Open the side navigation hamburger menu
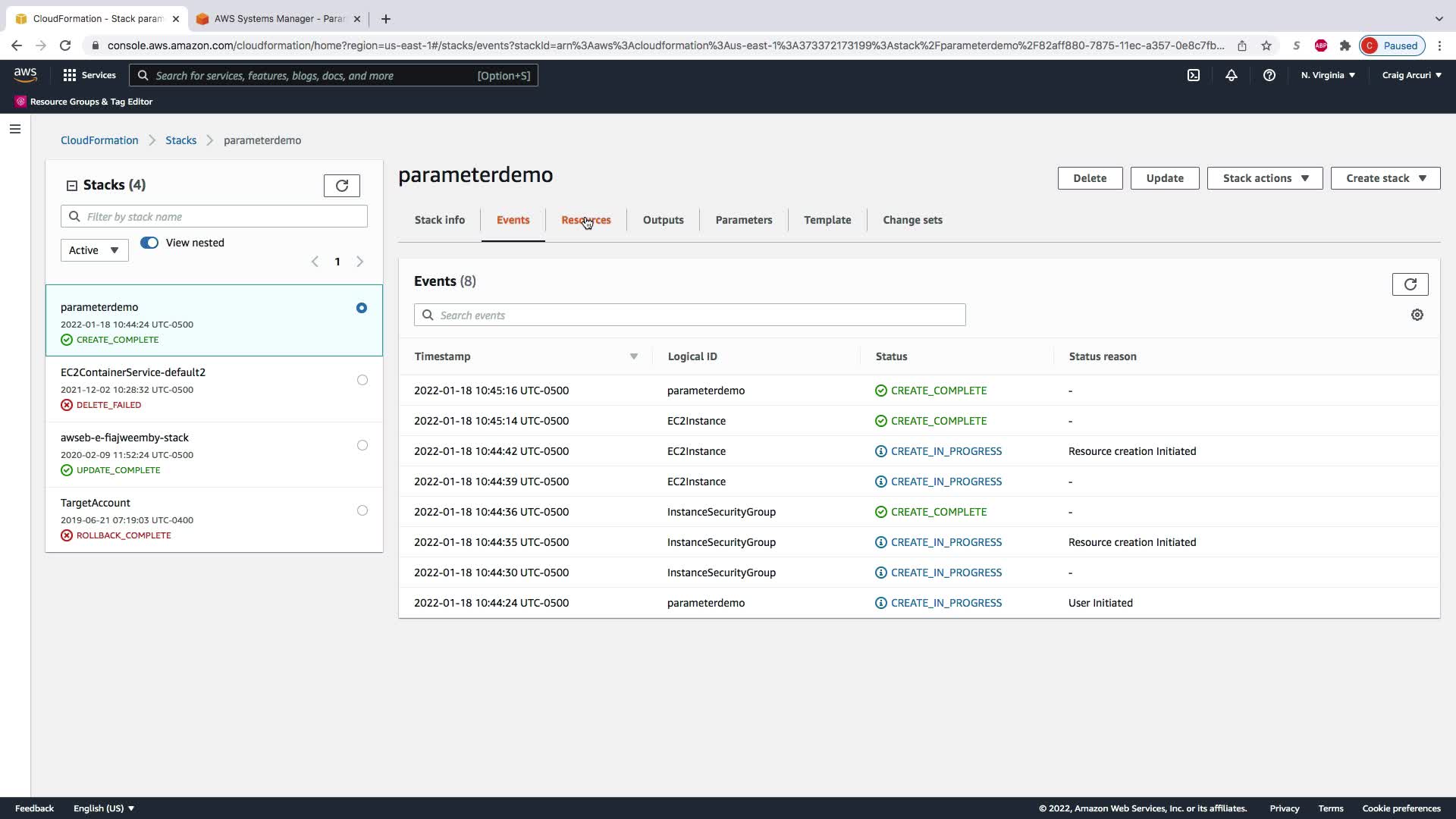 click(15, 129)
